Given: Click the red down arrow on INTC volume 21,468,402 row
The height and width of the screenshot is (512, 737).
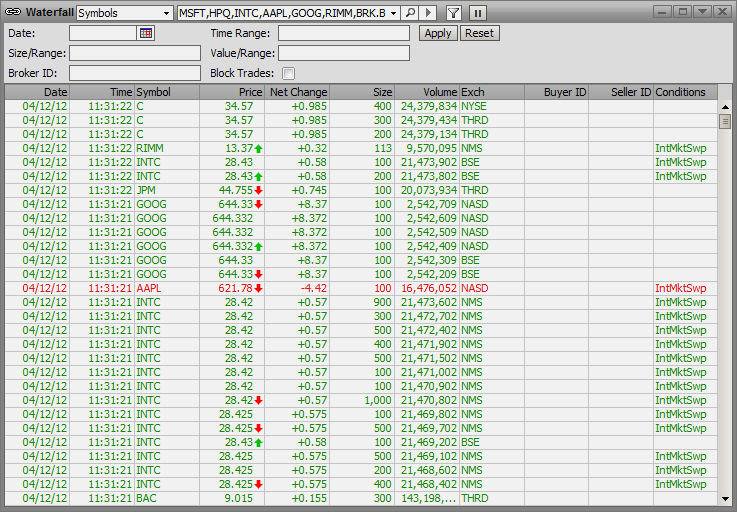Looking at the screenshot, I should click(x=259, y=484).
